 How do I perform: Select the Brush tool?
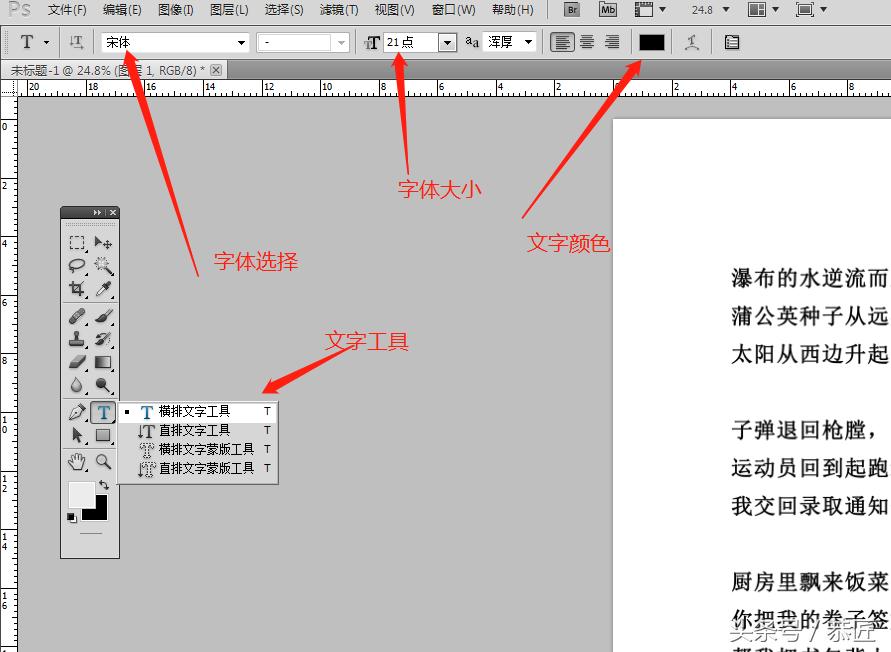click(x=103, y=316)
